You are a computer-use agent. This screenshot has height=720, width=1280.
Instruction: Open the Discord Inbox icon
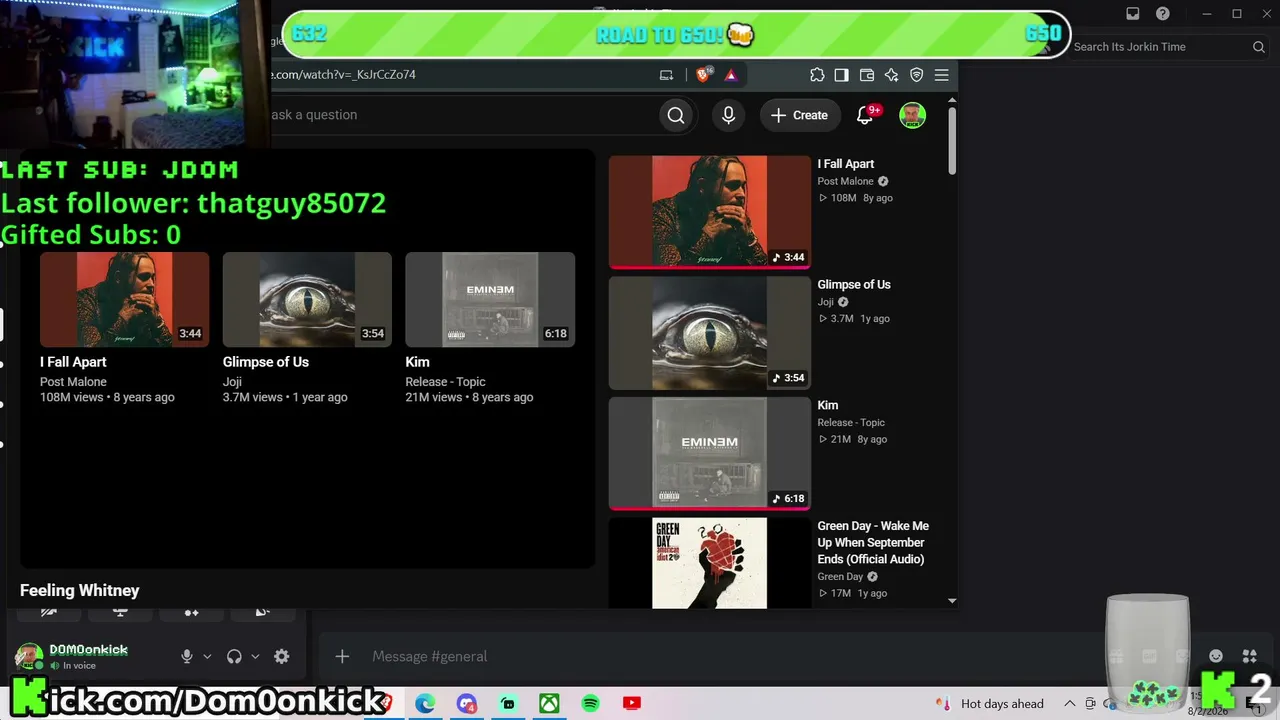(1133, 14)
